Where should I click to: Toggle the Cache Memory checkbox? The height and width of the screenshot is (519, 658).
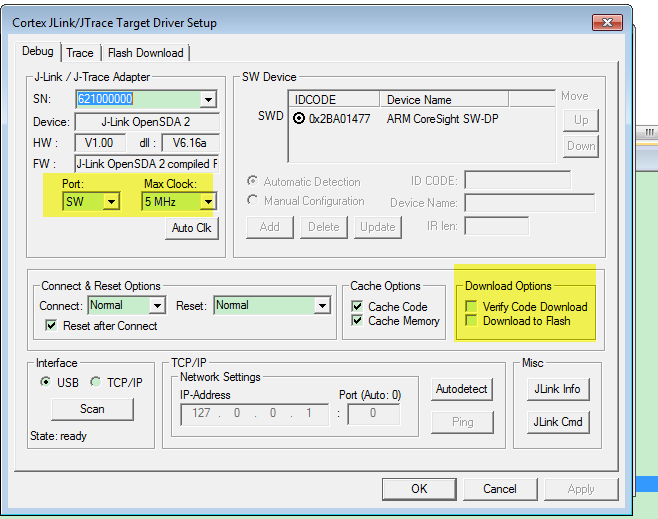357,321
